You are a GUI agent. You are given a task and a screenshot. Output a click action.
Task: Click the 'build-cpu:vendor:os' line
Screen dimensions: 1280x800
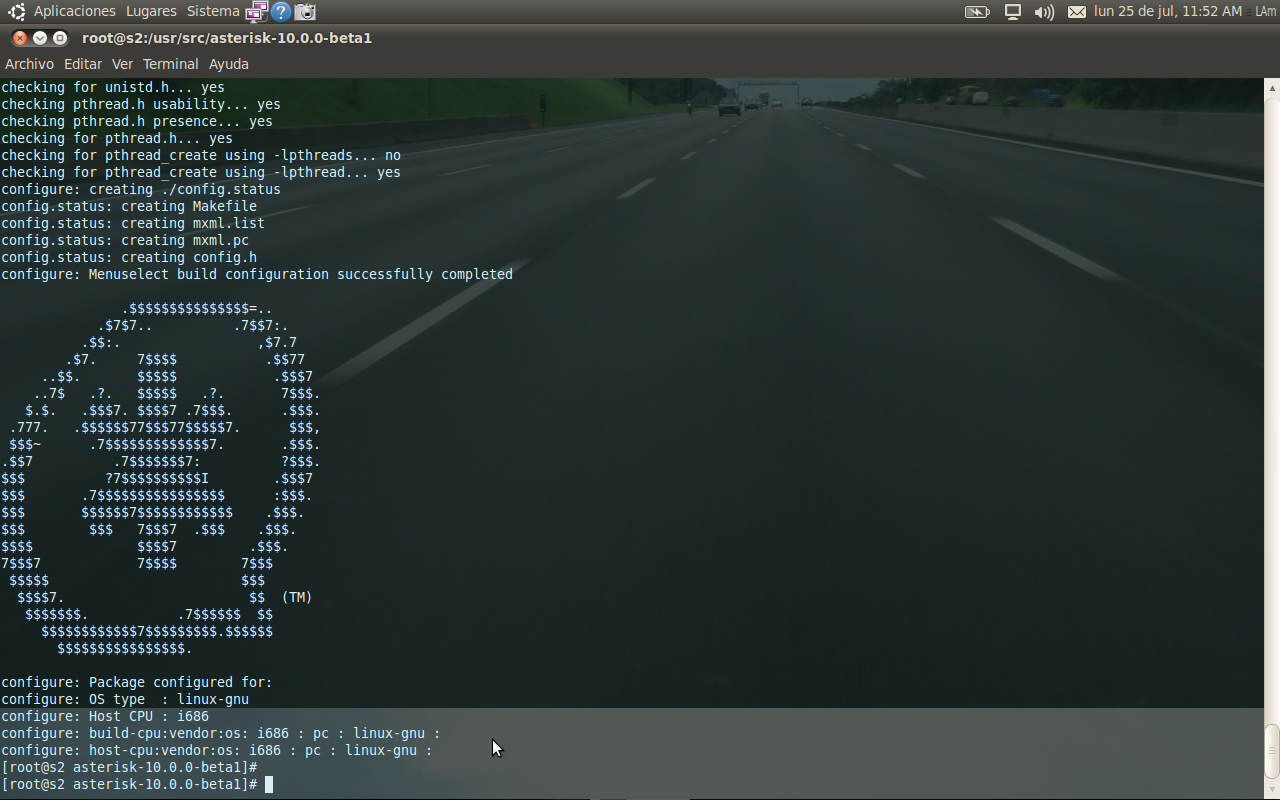pyautogui.click(x=221, y=733)
